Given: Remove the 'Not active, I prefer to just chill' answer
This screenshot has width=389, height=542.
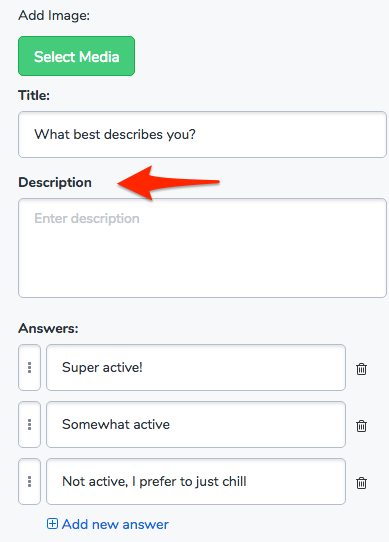Looking at the screenshot, I should 361,483.
